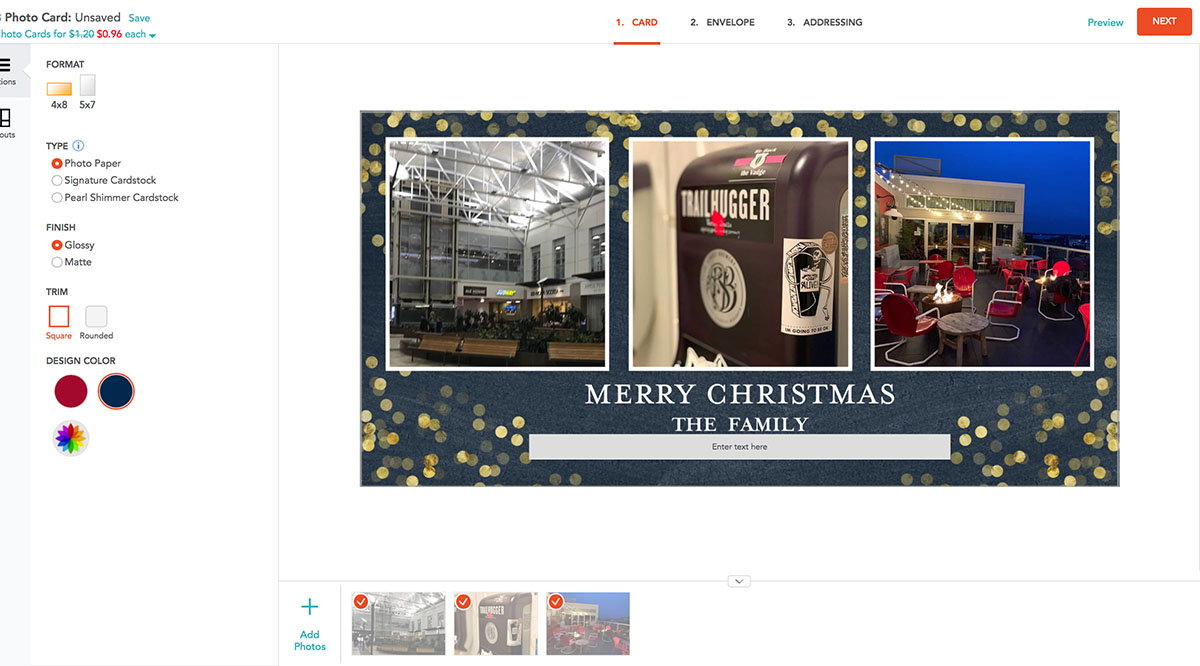The width and height of the screenshot is (1200, 666).
Task: Click the Type info icon
Action: pyautogui.click(x=78, y=146)
